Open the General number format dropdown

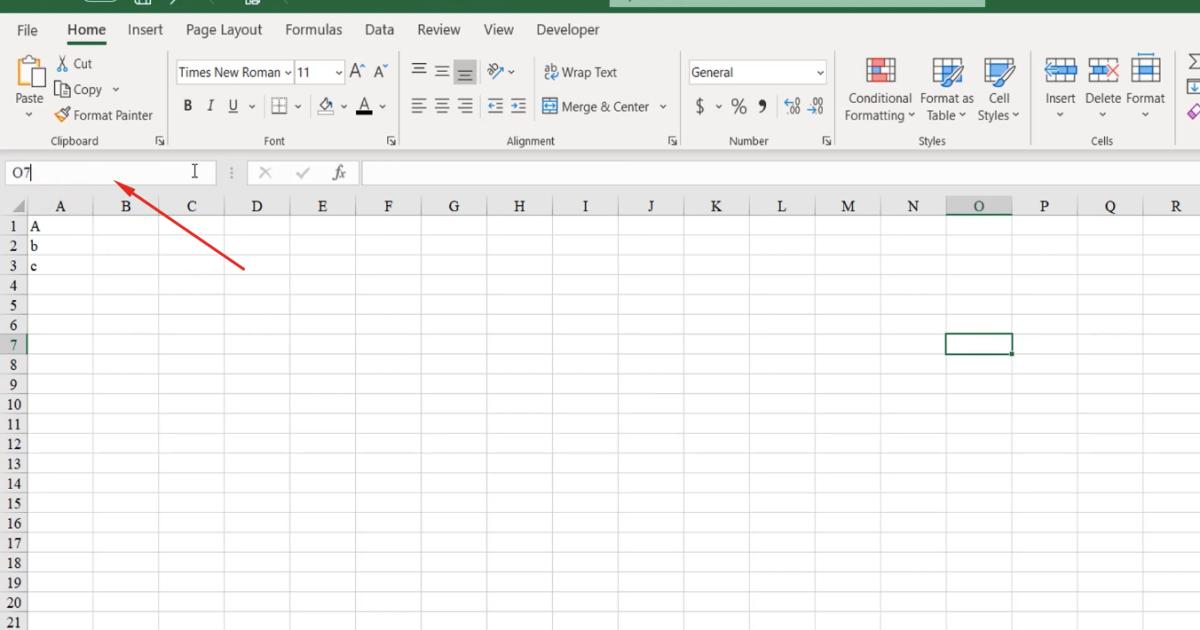[820, 72]
